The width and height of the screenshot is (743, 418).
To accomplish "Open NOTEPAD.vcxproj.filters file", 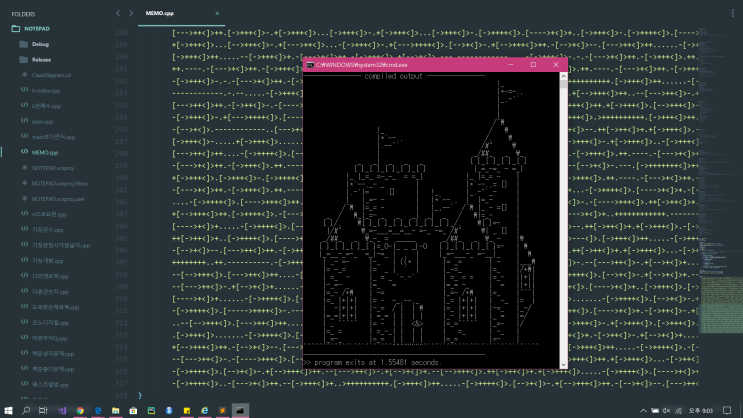I will [60, 183].
